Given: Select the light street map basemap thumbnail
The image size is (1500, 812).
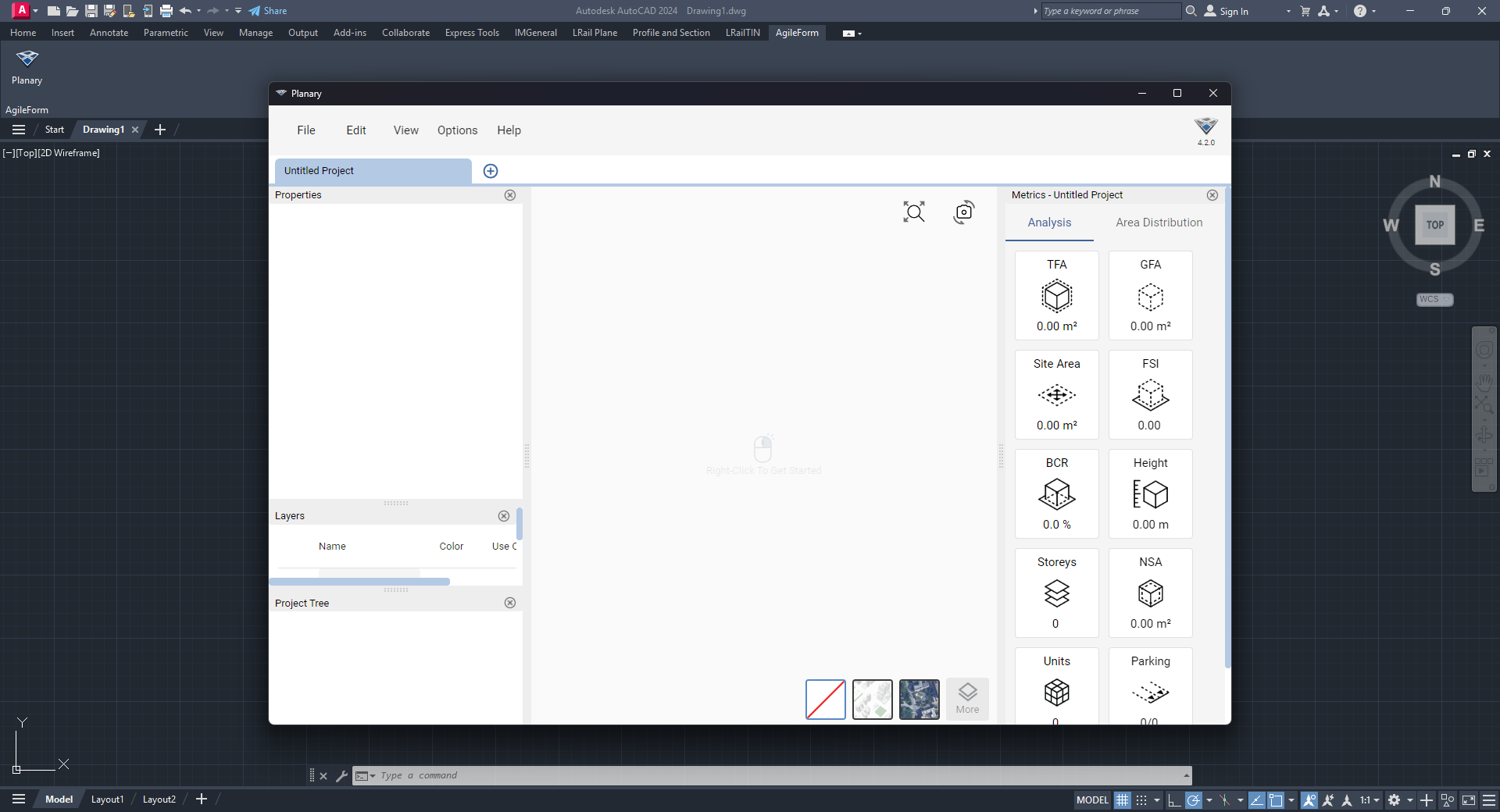Looking at the screenshot, I should pos(873,700).
